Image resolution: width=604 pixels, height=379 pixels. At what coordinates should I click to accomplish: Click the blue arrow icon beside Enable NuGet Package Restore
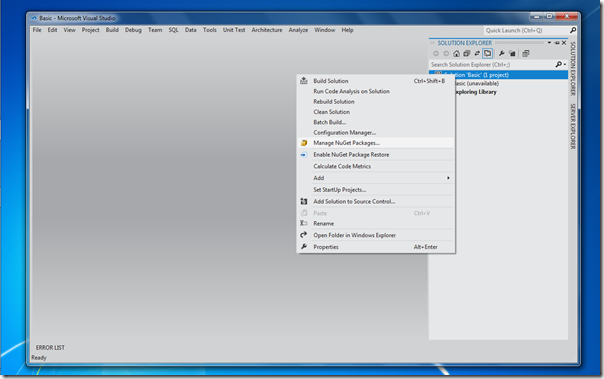[304, 154]
